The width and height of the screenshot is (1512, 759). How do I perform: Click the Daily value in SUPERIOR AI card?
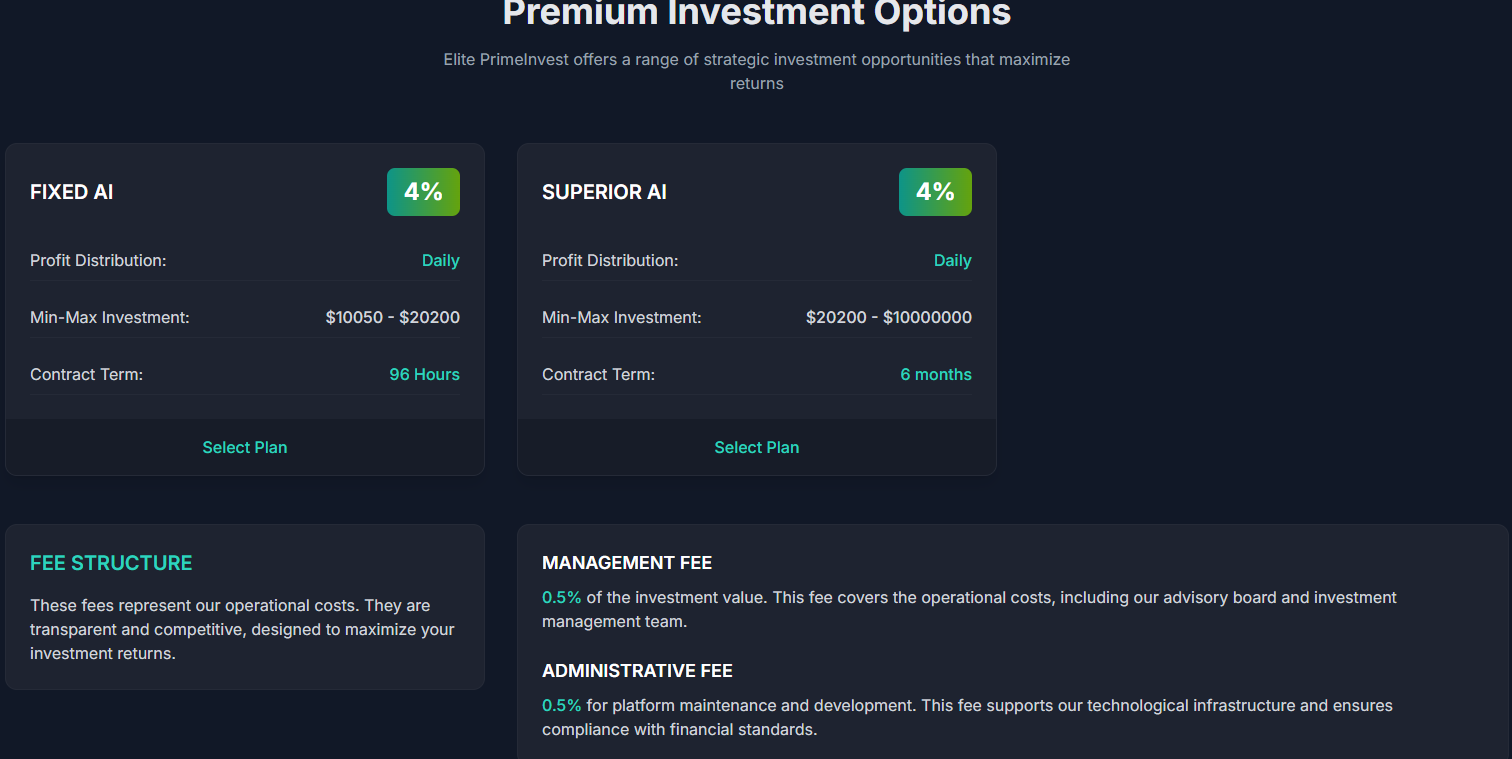952,260
